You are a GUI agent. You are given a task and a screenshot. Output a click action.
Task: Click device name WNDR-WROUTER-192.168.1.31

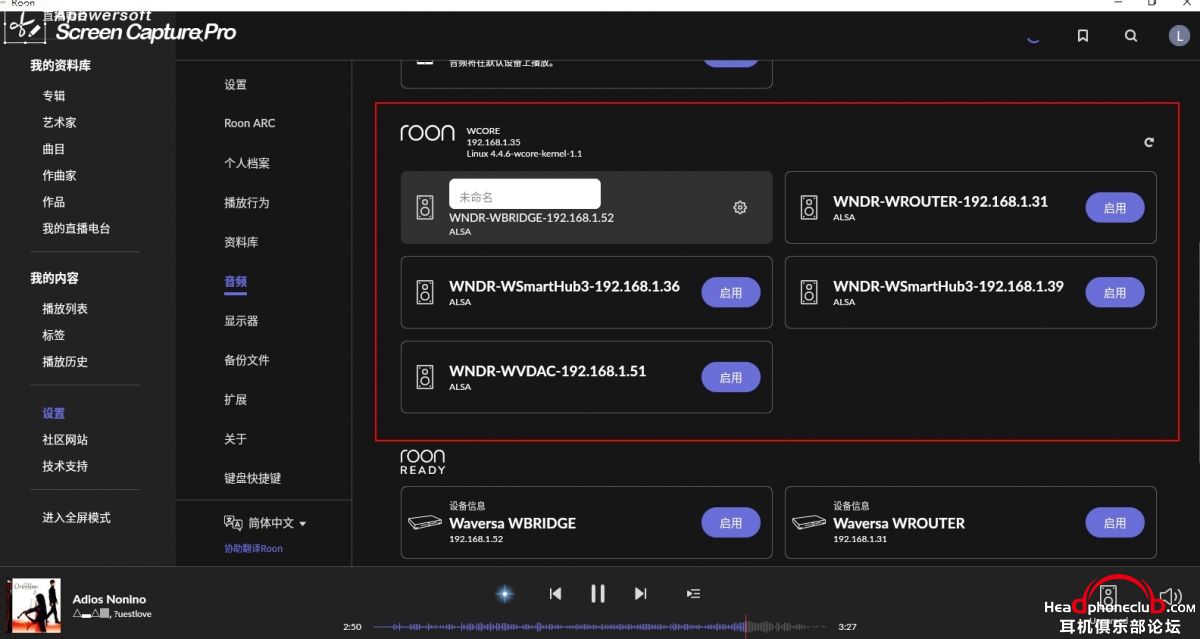tap(940, 201)
